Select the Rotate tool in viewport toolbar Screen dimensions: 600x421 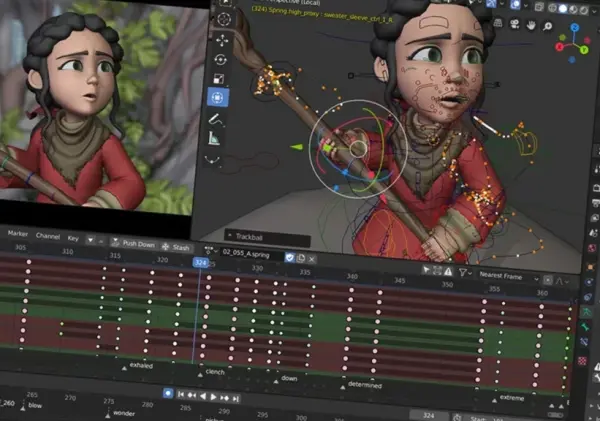tap(220, 60)
